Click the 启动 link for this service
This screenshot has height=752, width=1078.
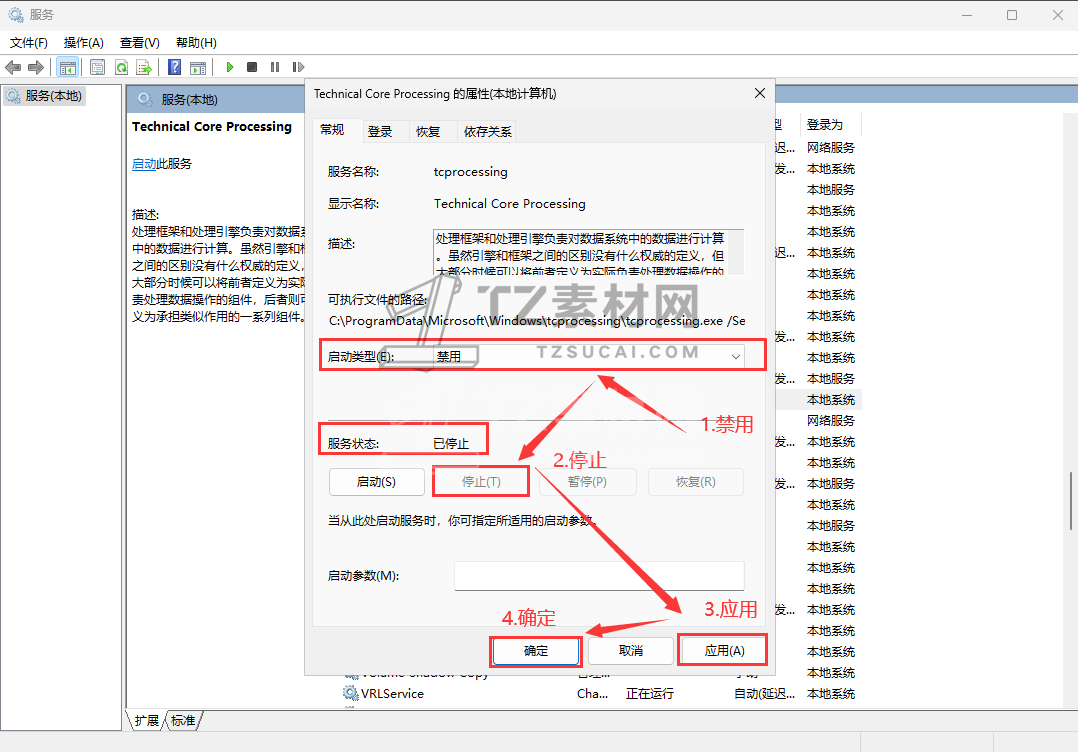tap(144, 164)
